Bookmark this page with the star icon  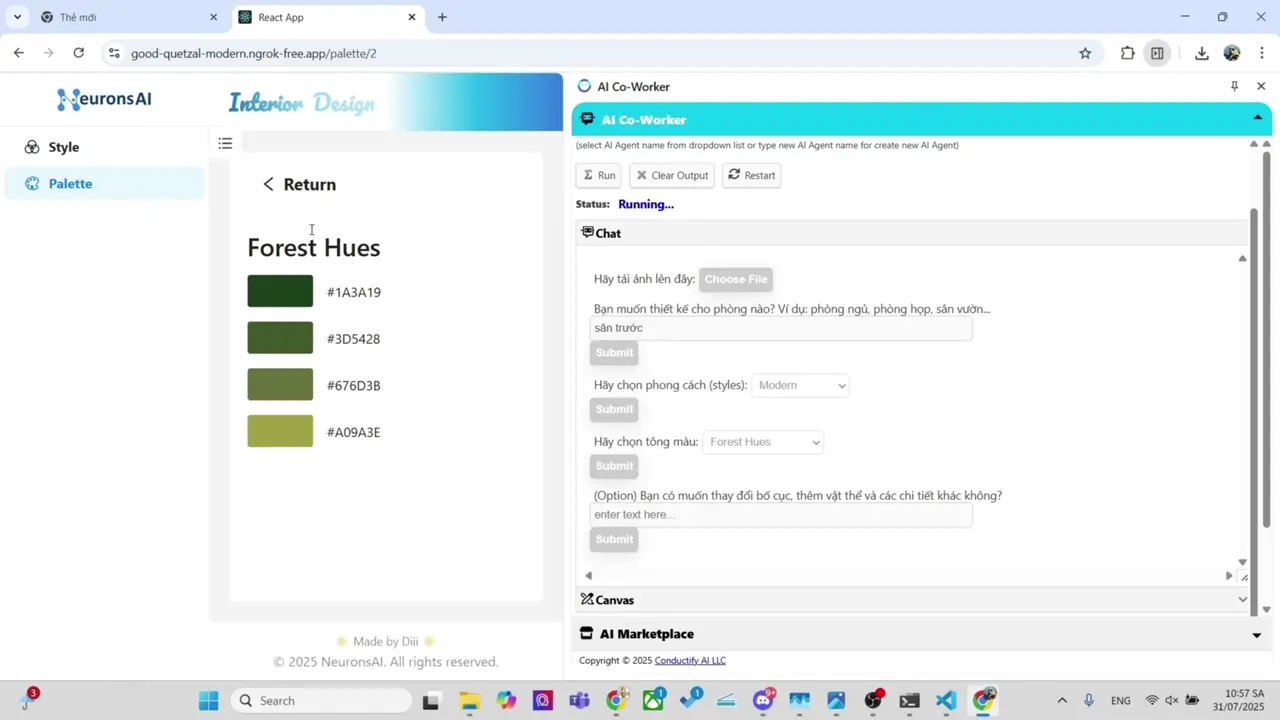(x=1085, y=53)
